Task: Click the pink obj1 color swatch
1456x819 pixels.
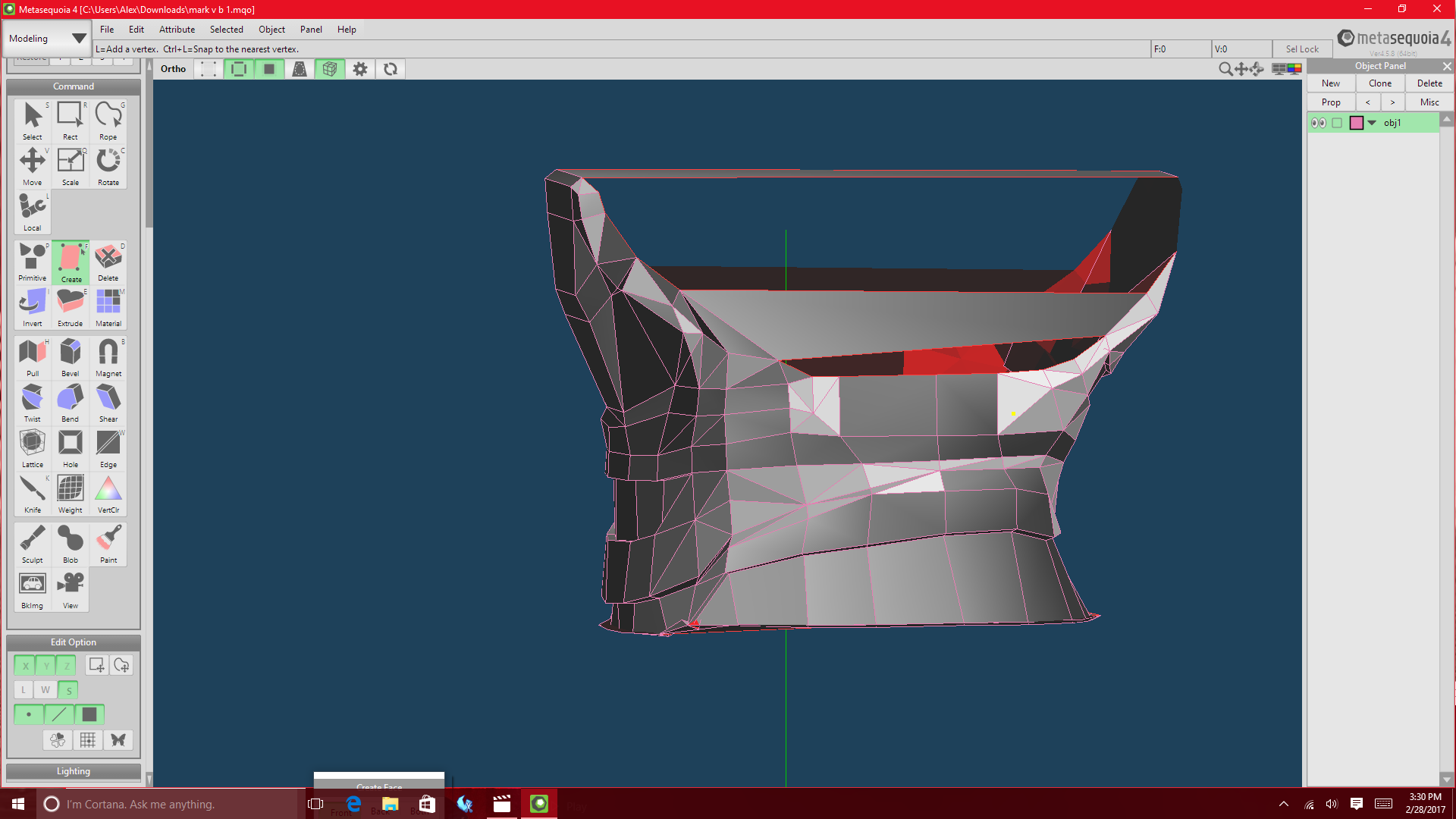Action: [1357, 123]
